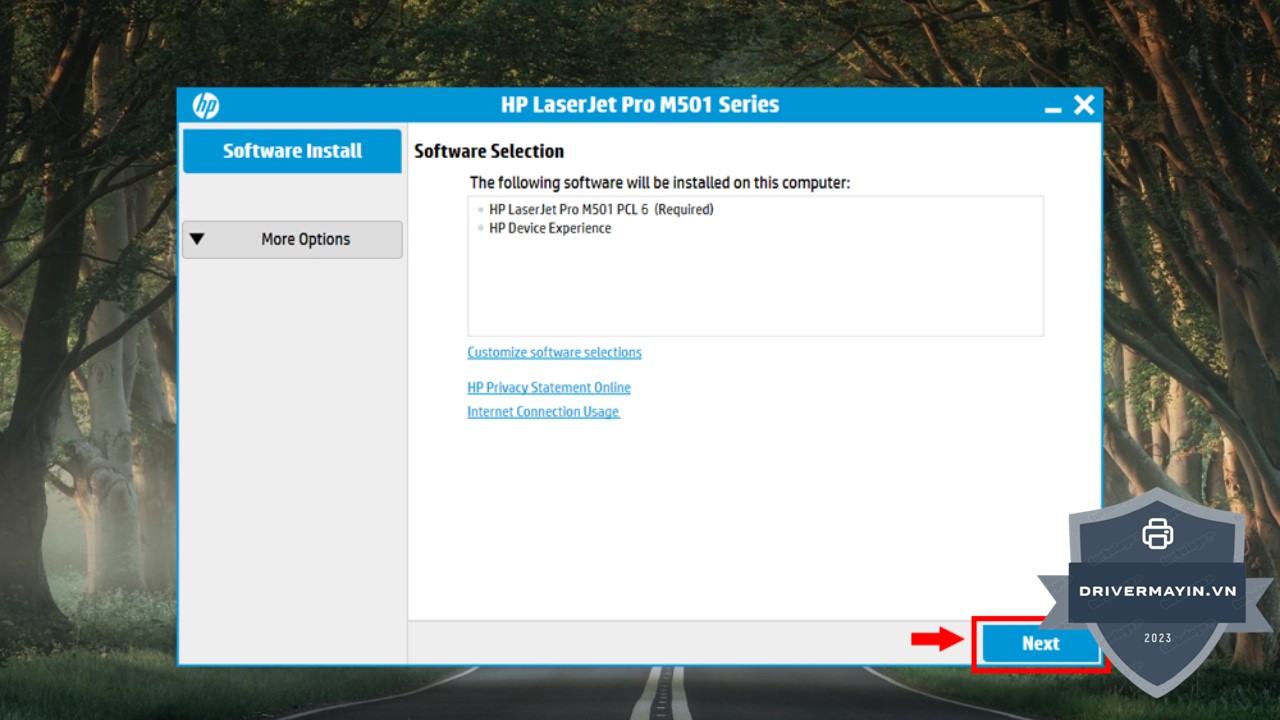
Task: Click the window title HP LaserJet Pro M501 Series
Action: [639, 105]
